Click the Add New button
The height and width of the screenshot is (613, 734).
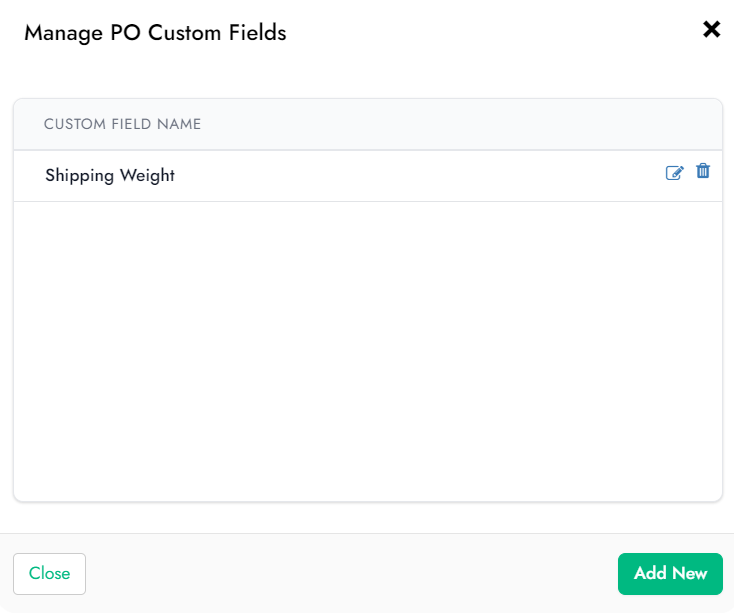(670, 574)
